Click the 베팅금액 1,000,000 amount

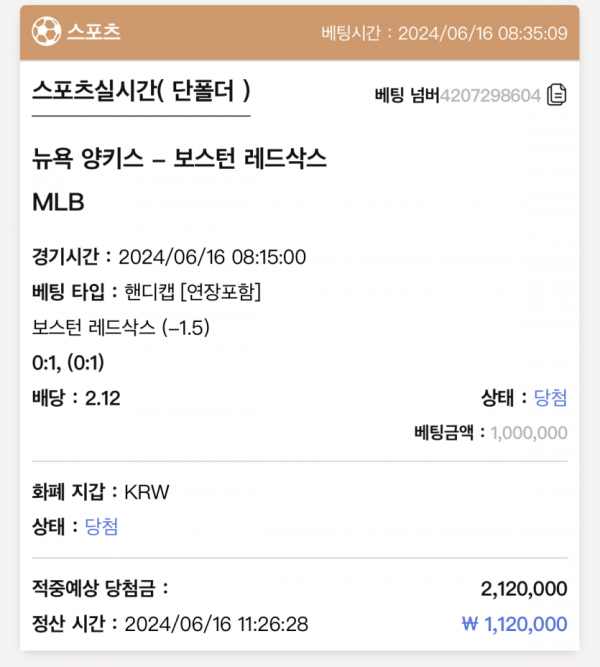528,433
